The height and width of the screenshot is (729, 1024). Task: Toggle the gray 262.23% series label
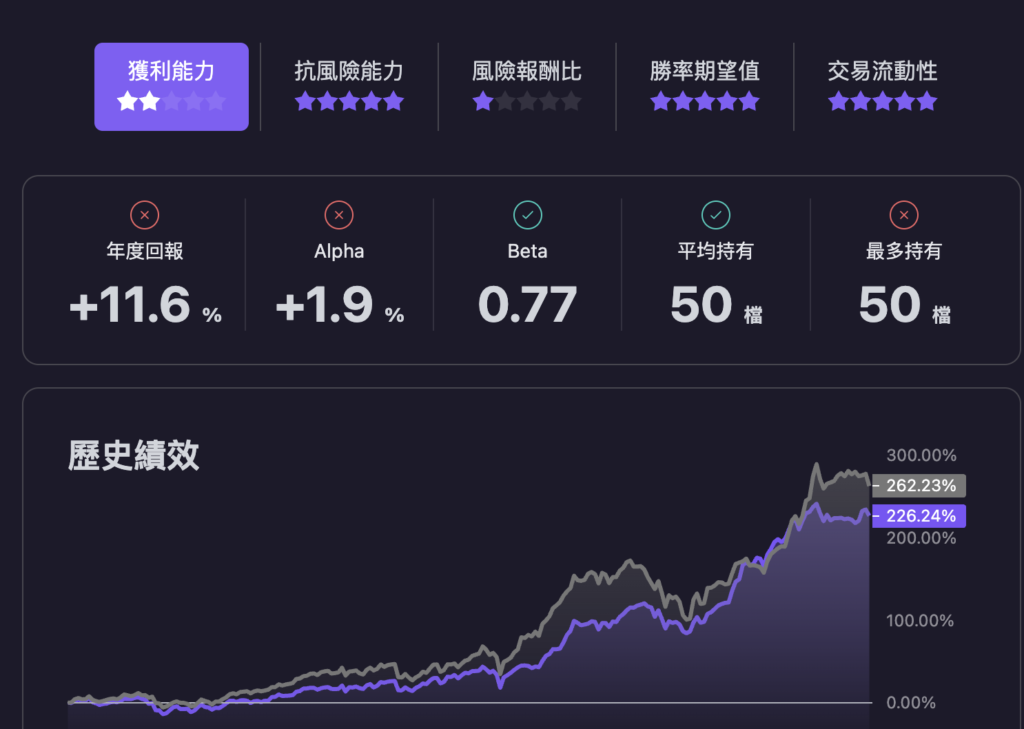point(920,485)
